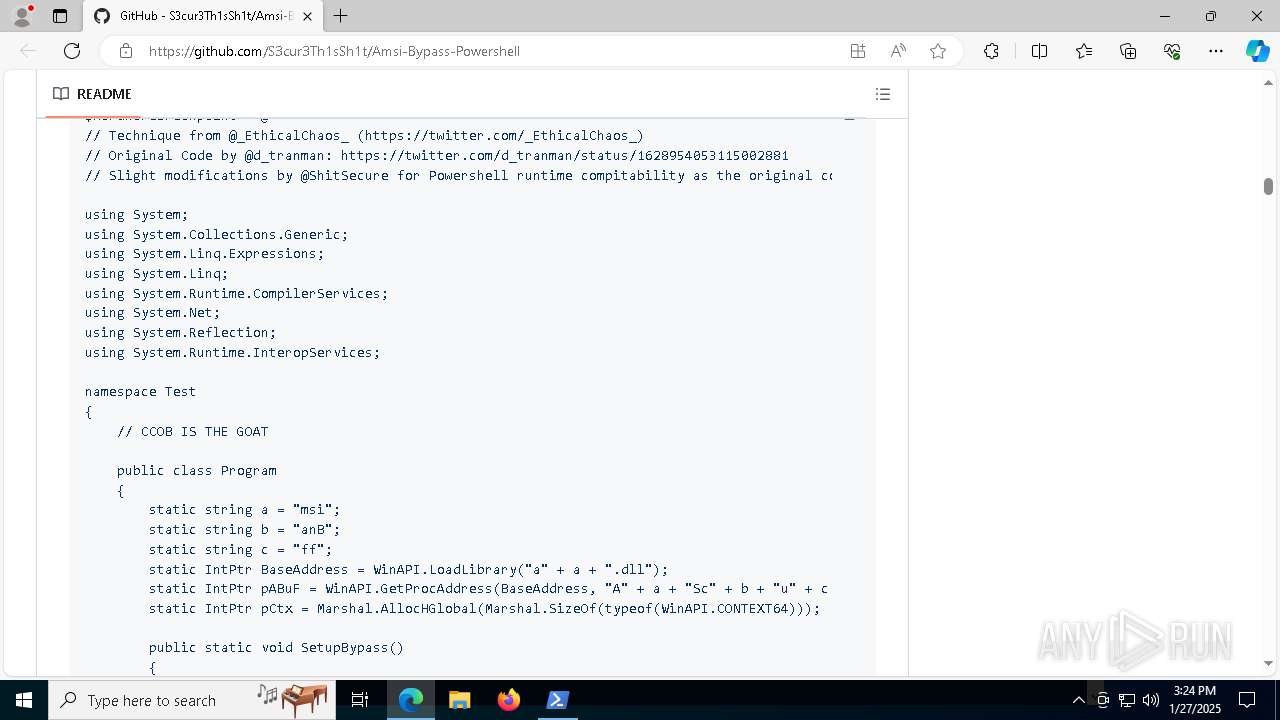Click the "using System.Linq.Expressions;" line
Image resolution: width=1280 pixels, height=720 pixels.
point(205,254)
